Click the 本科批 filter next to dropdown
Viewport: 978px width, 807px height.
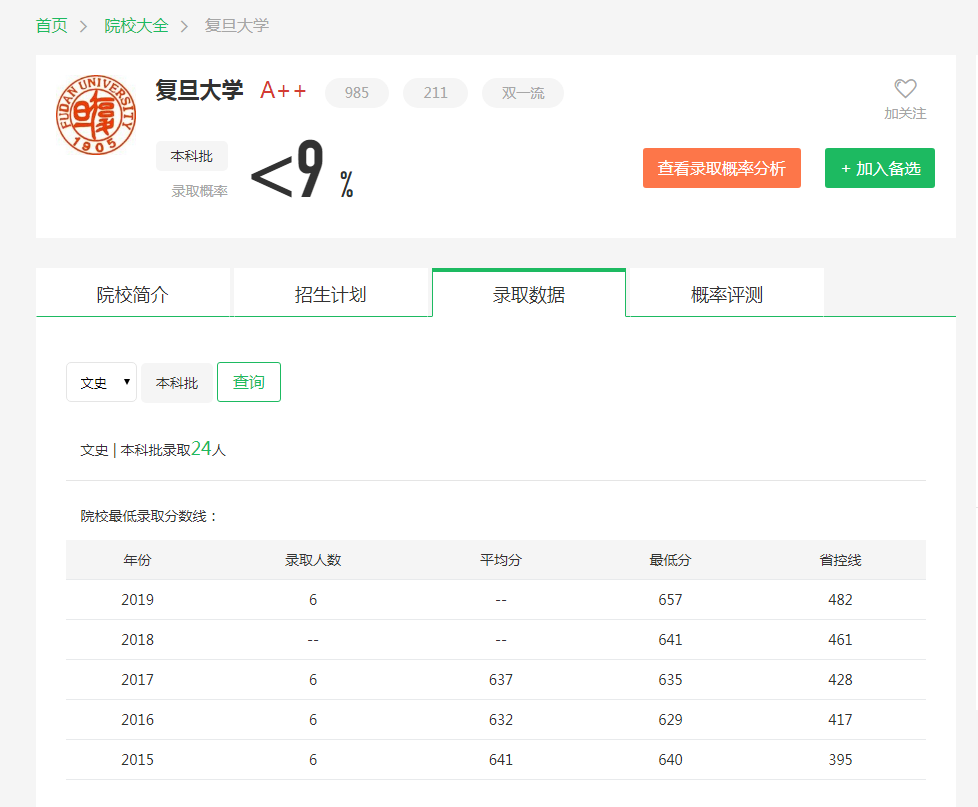(x=177, y=382)
